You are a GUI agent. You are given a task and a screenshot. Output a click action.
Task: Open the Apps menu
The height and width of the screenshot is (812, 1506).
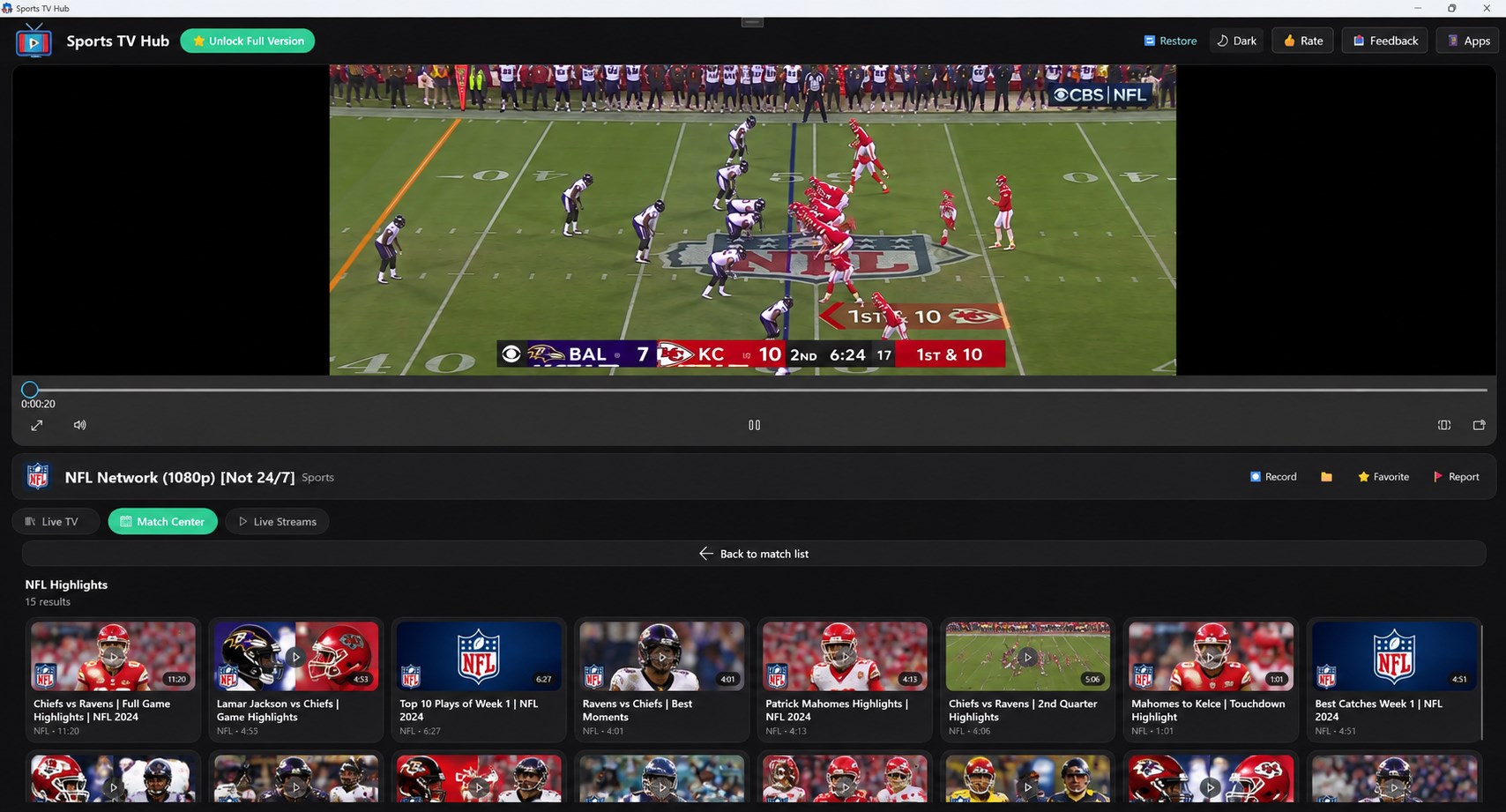[x=1468, y=41]
